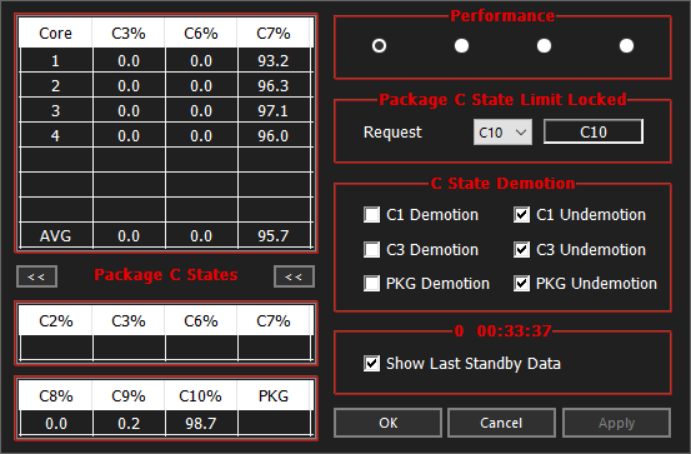Select the first Performance radio option
This screenshot has width=691, height=454.
(x=379, y=45)
